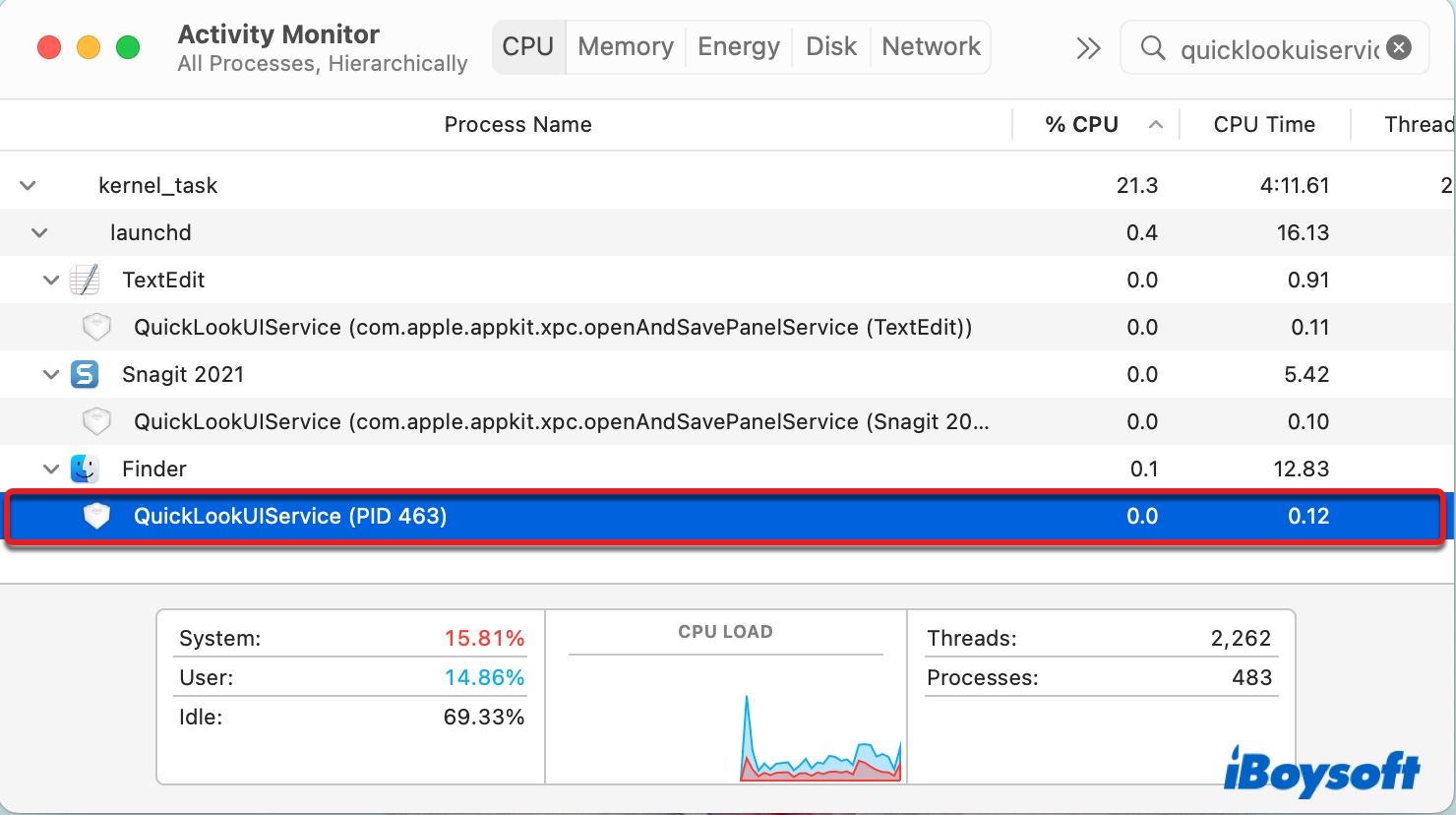The height and width of the screenshot is (815, 1456).
Task: Collapse the Finder process group
Action: [x=51, y=470]
